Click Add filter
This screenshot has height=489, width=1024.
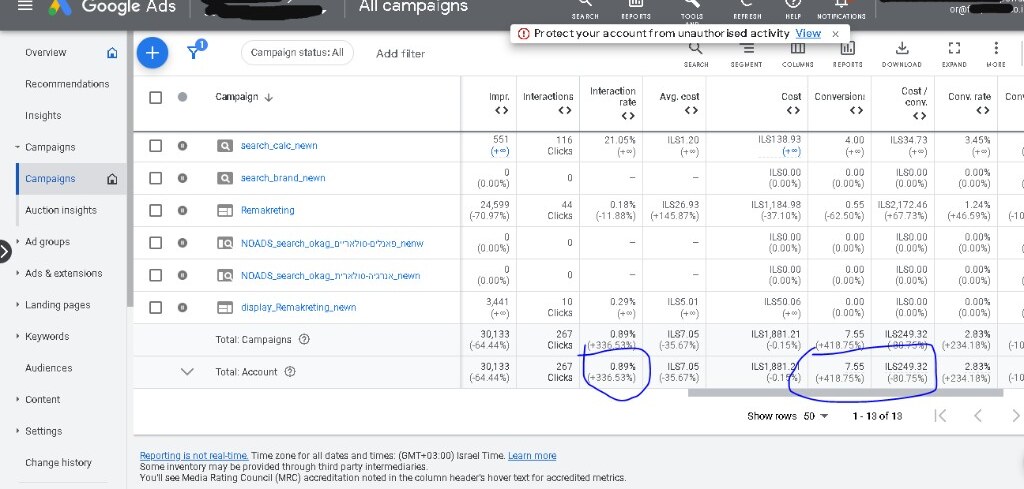400,54
